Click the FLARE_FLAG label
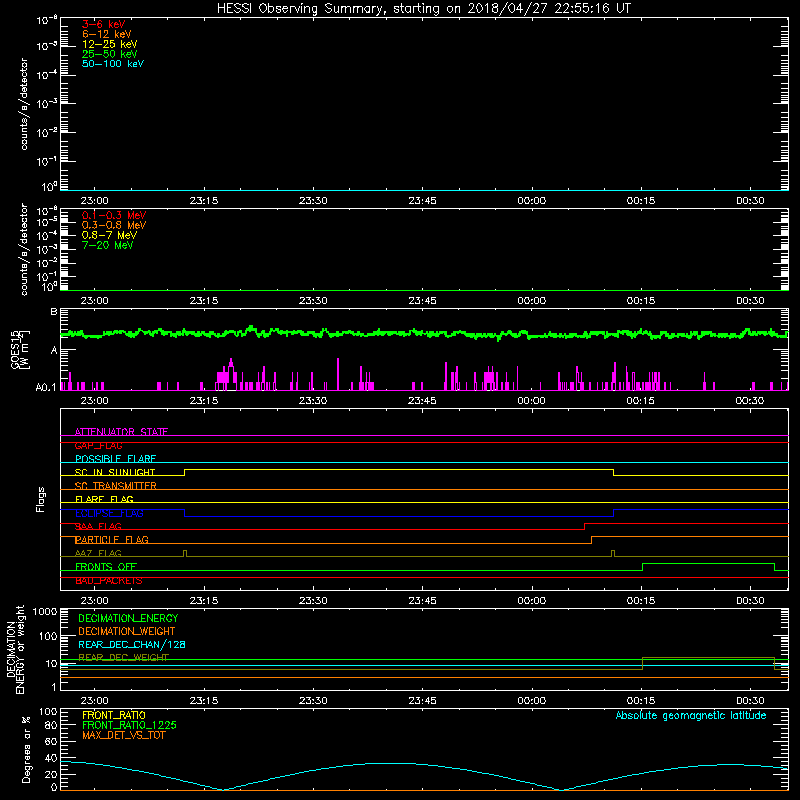Viewport: 800px width, 800px height. tap(104, 499)
